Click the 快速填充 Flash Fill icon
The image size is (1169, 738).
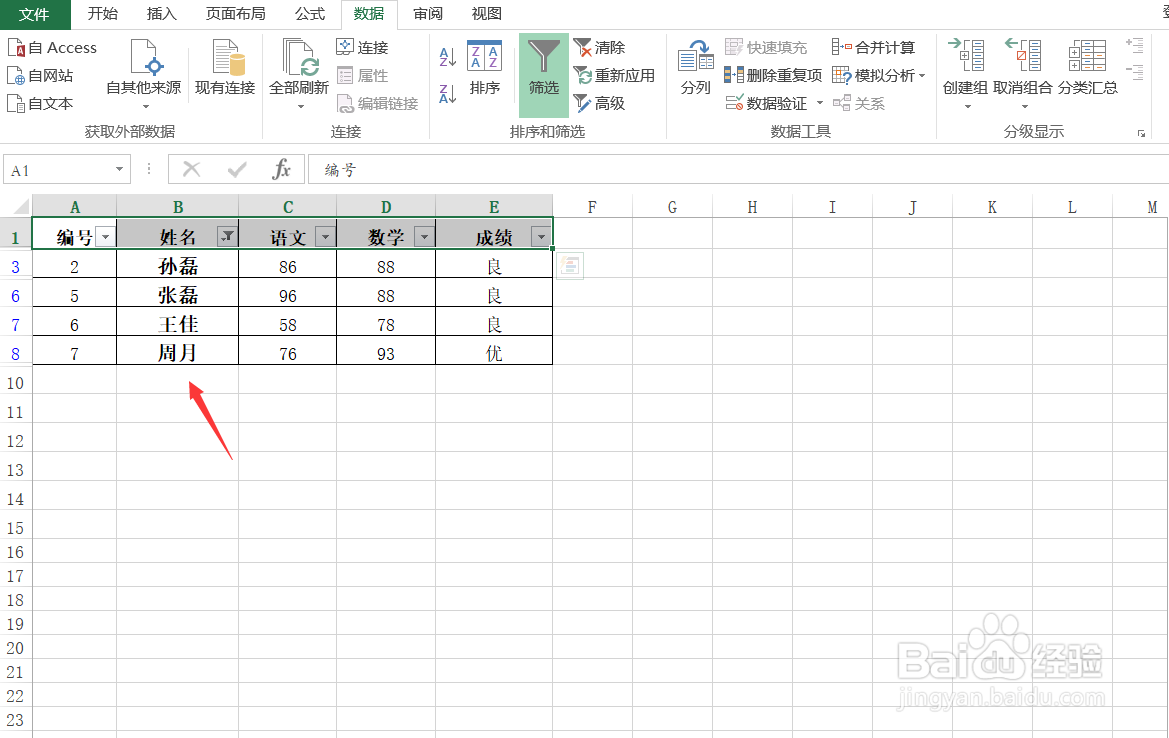click(x=768, y=47)
